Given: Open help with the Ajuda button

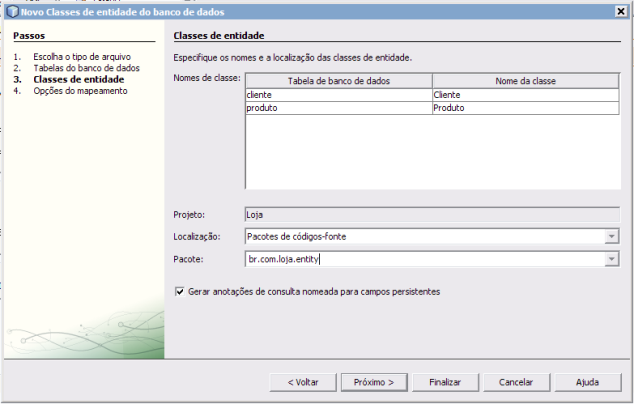Looking at the screenshot, I should (x=587, y=382).
